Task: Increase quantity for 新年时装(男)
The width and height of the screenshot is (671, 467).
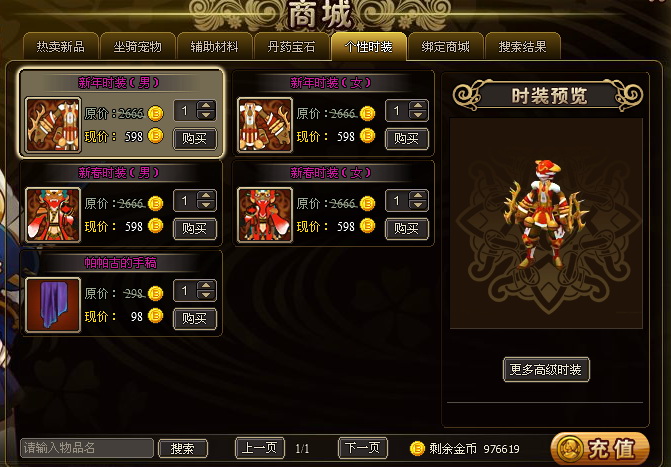Action: click(206, 106)
